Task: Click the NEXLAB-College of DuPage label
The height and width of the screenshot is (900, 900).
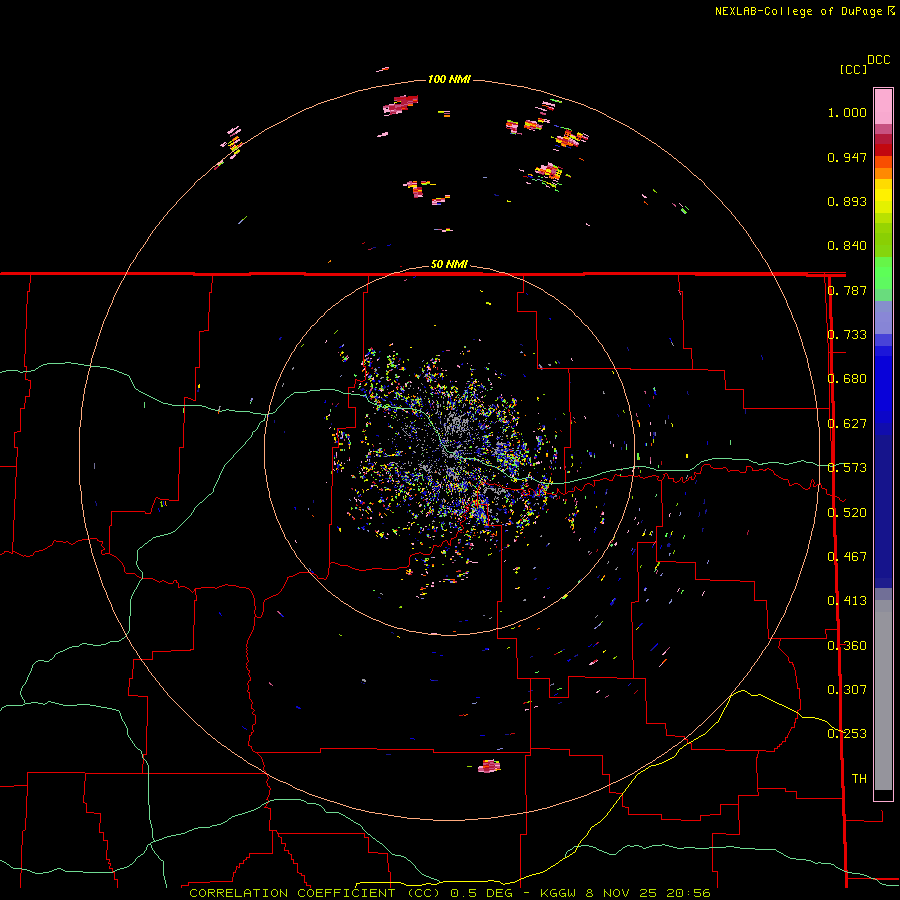Action: [x=804, y=11]
